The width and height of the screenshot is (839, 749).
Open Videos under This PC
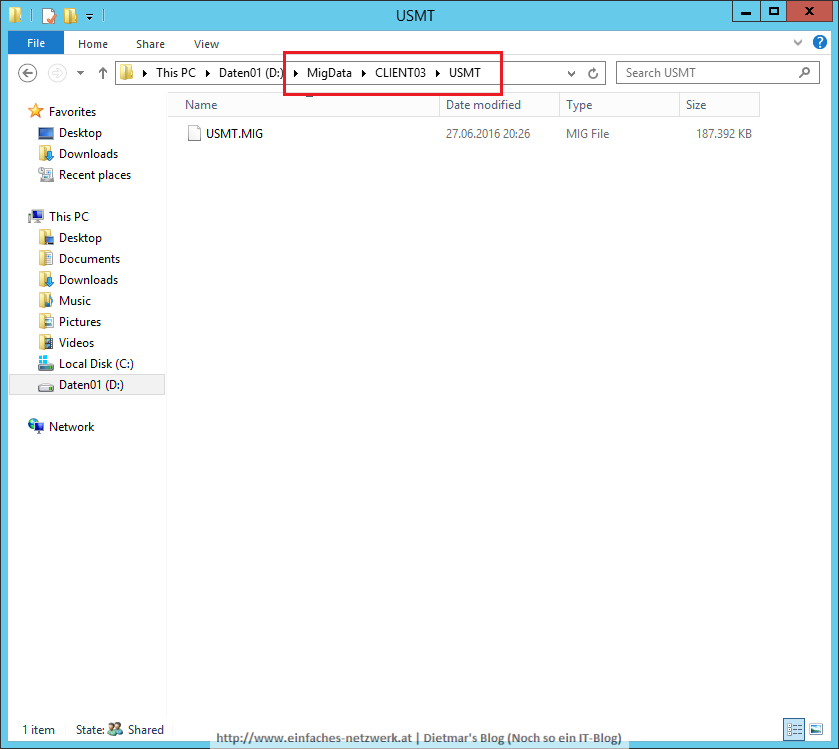(77, 343)
